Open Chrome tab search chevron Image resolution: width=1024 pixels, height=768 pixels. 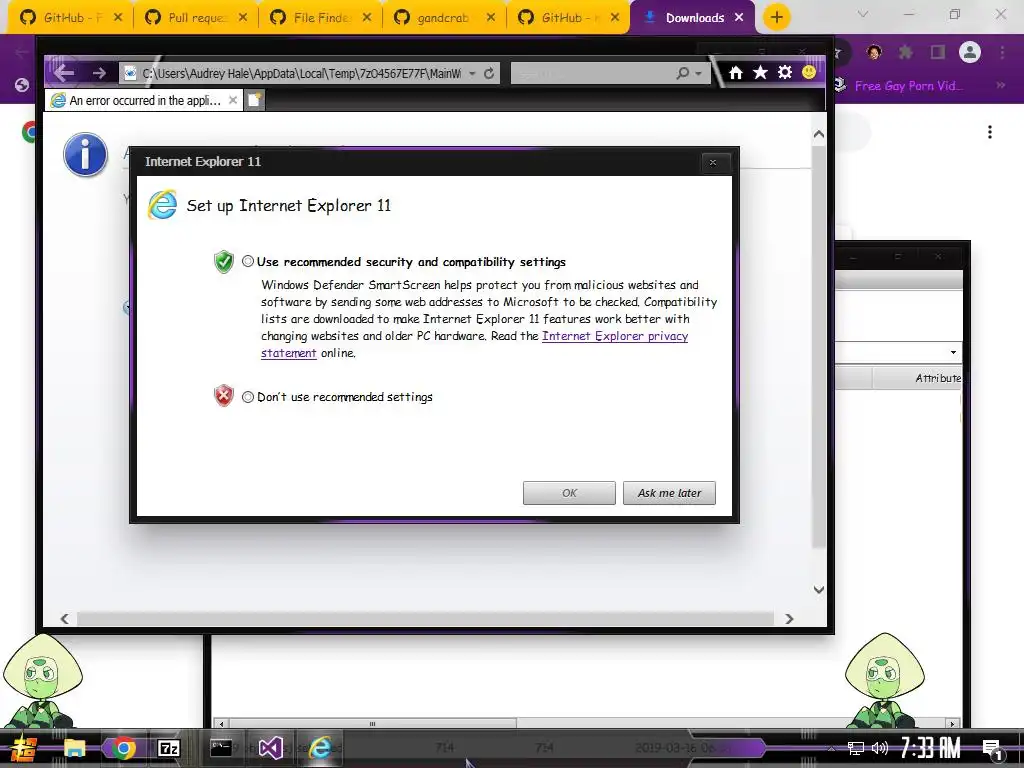[863, 14]
